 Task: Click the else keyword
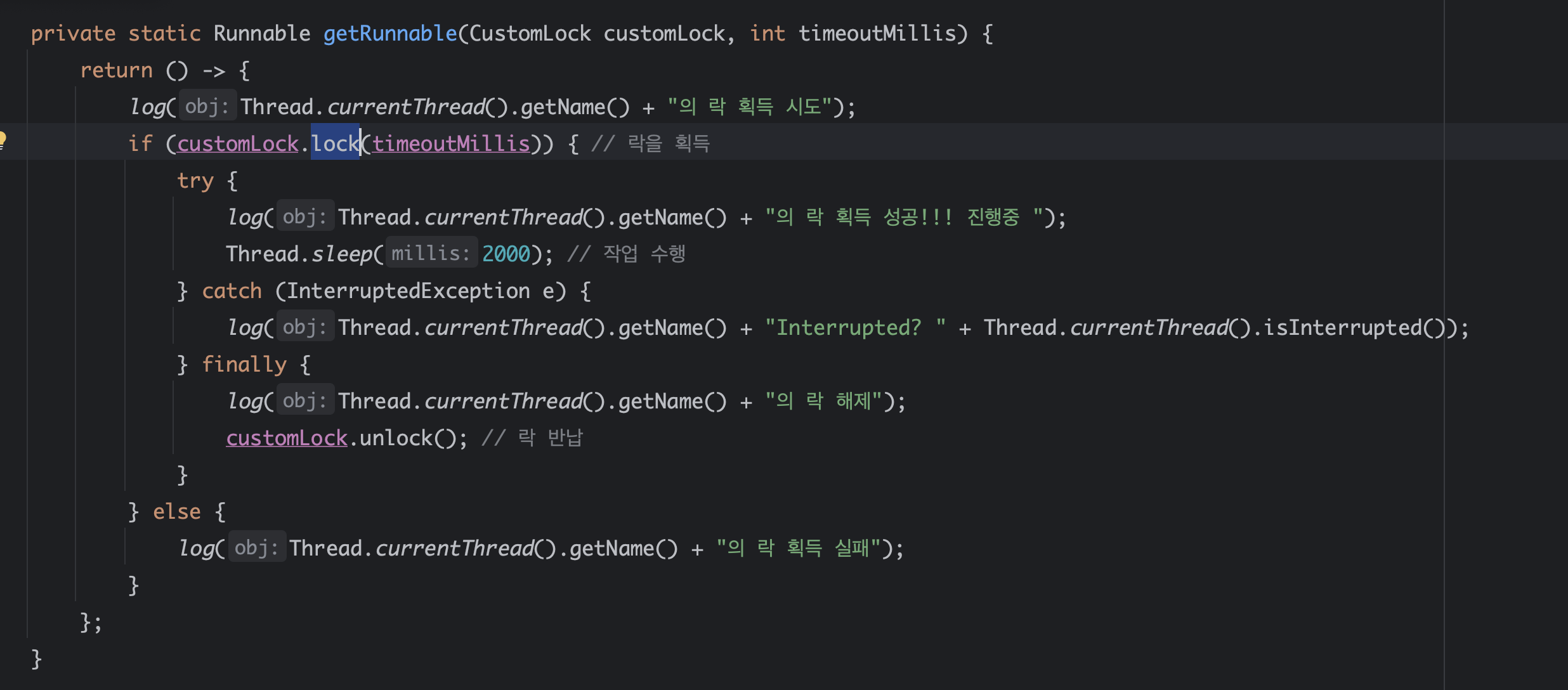point(176,512)
